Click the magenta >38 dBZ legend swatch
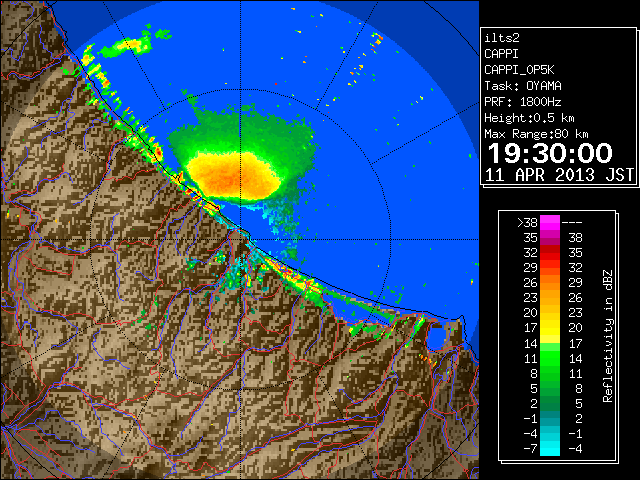This screenshot has width=640, height=480. coord(550,223)
